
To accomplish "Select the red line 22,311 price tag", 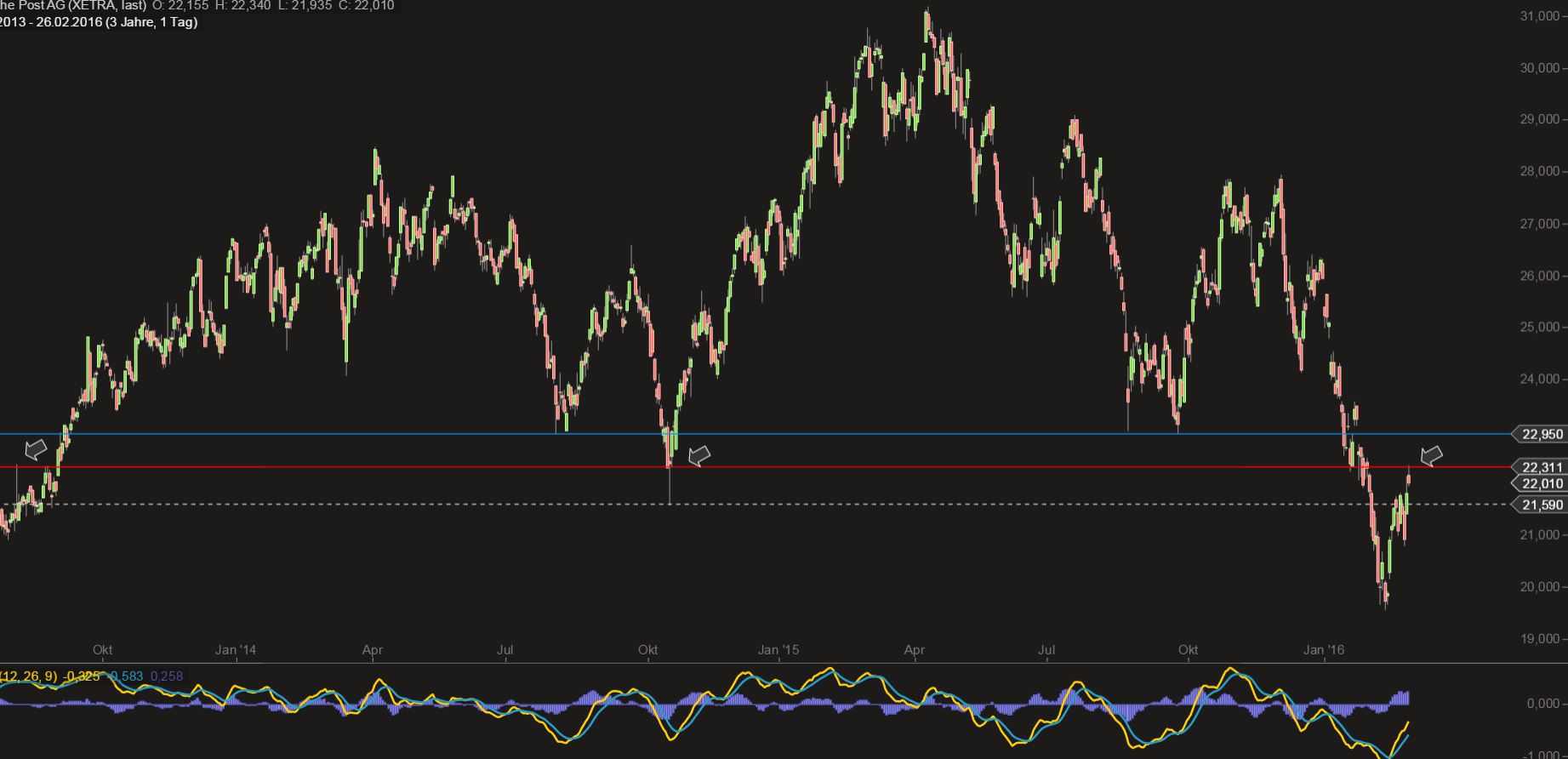I will click(1540, 467).
